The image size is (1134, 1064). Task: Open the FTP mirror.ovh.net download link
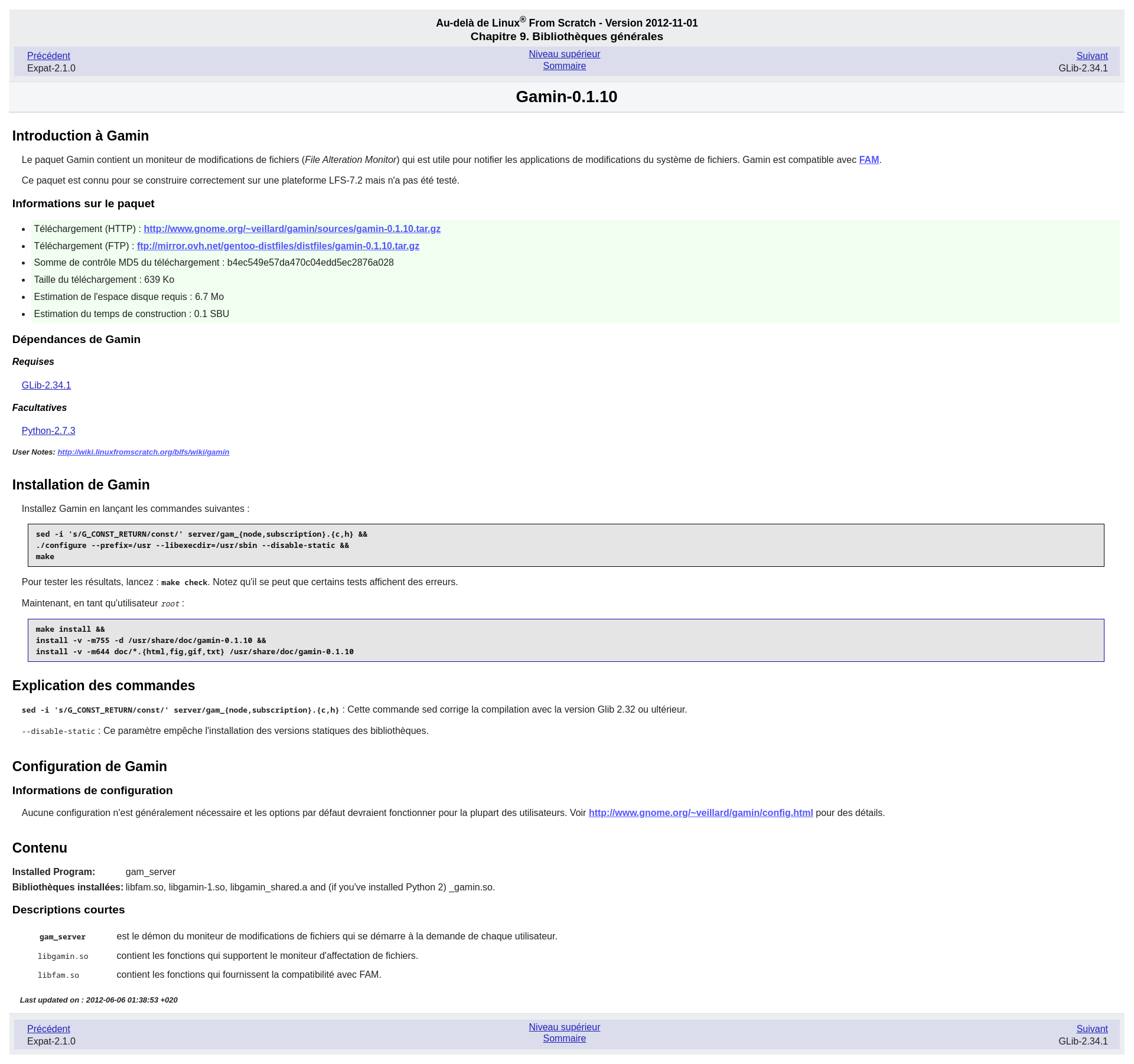(x=278, y=246)
